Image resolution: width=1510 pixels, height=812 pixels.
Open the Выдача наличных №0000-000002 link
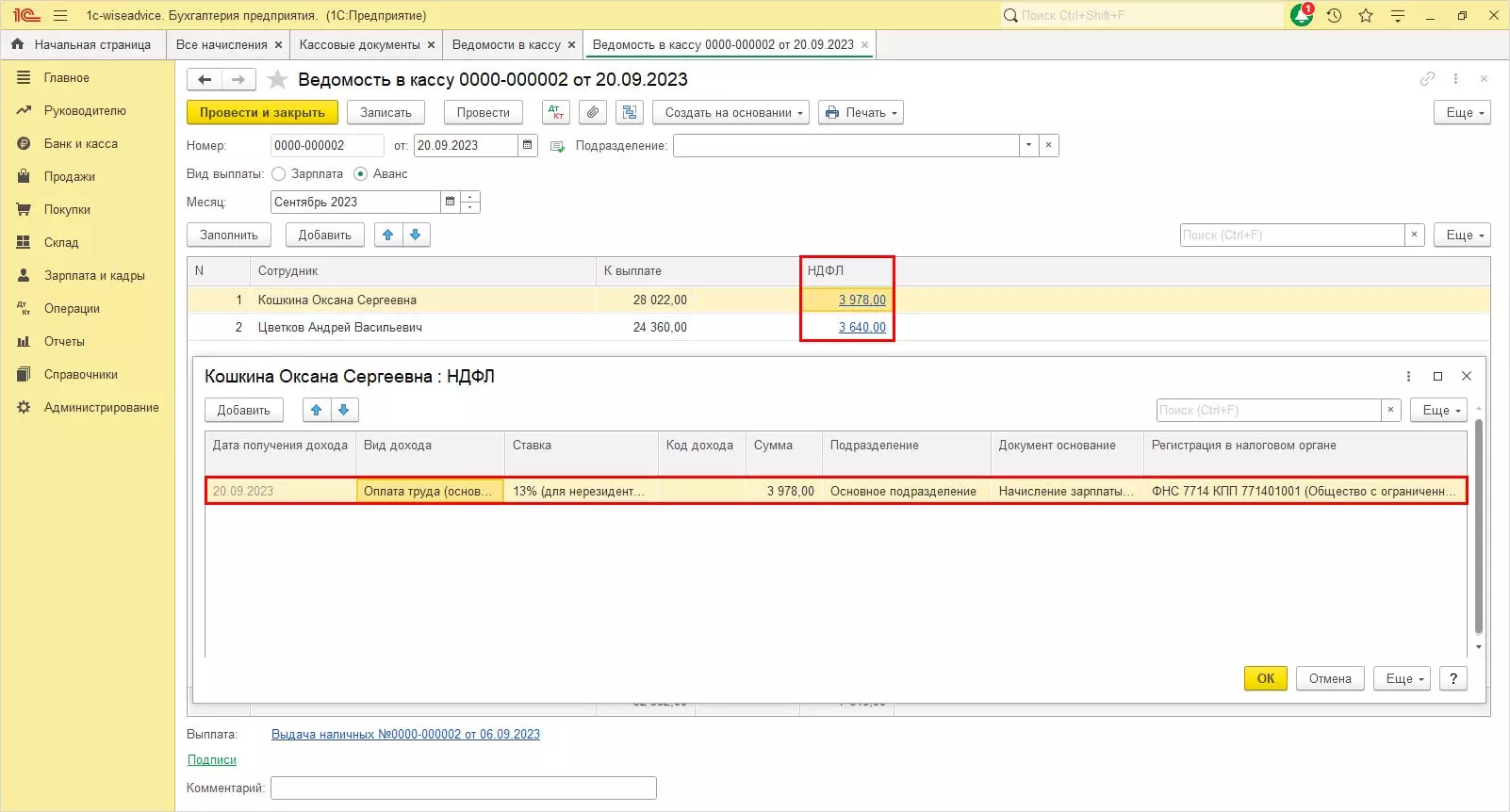tap(405, 734)
